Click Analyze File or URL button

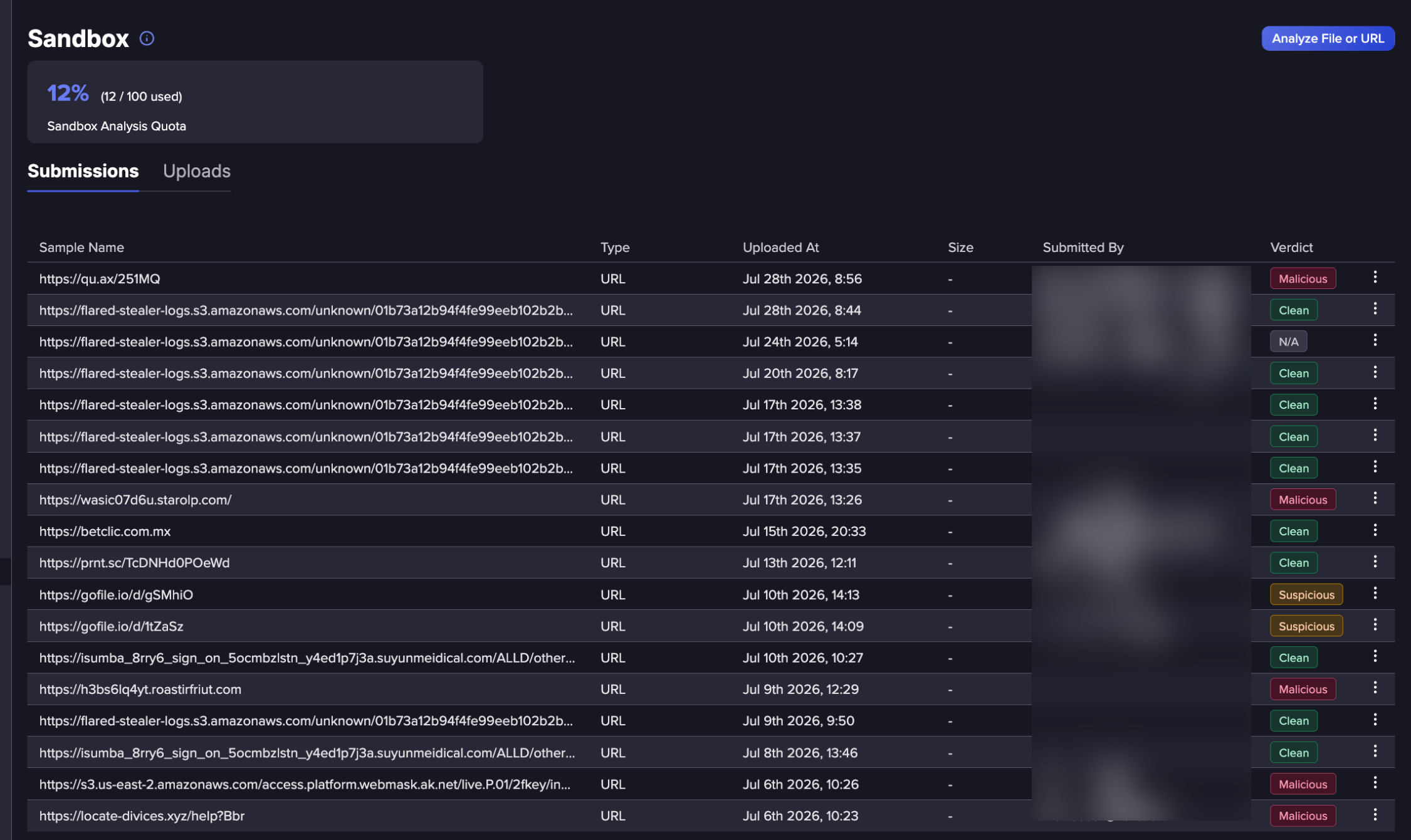[x=1328, y=38]
